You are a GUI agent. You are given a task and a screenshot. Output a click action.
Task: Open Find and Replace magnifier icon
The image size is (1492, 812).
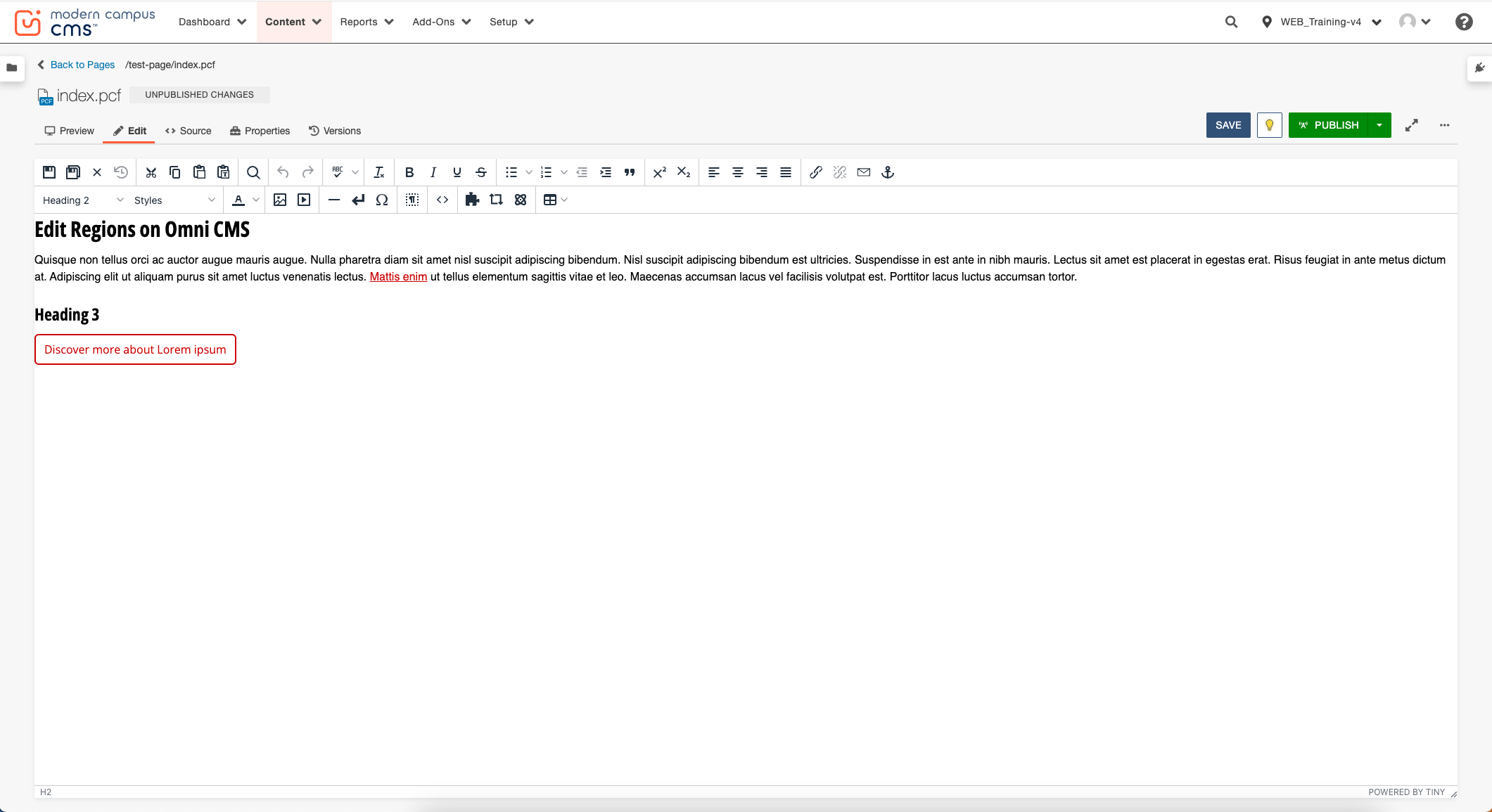click(253, 172)
